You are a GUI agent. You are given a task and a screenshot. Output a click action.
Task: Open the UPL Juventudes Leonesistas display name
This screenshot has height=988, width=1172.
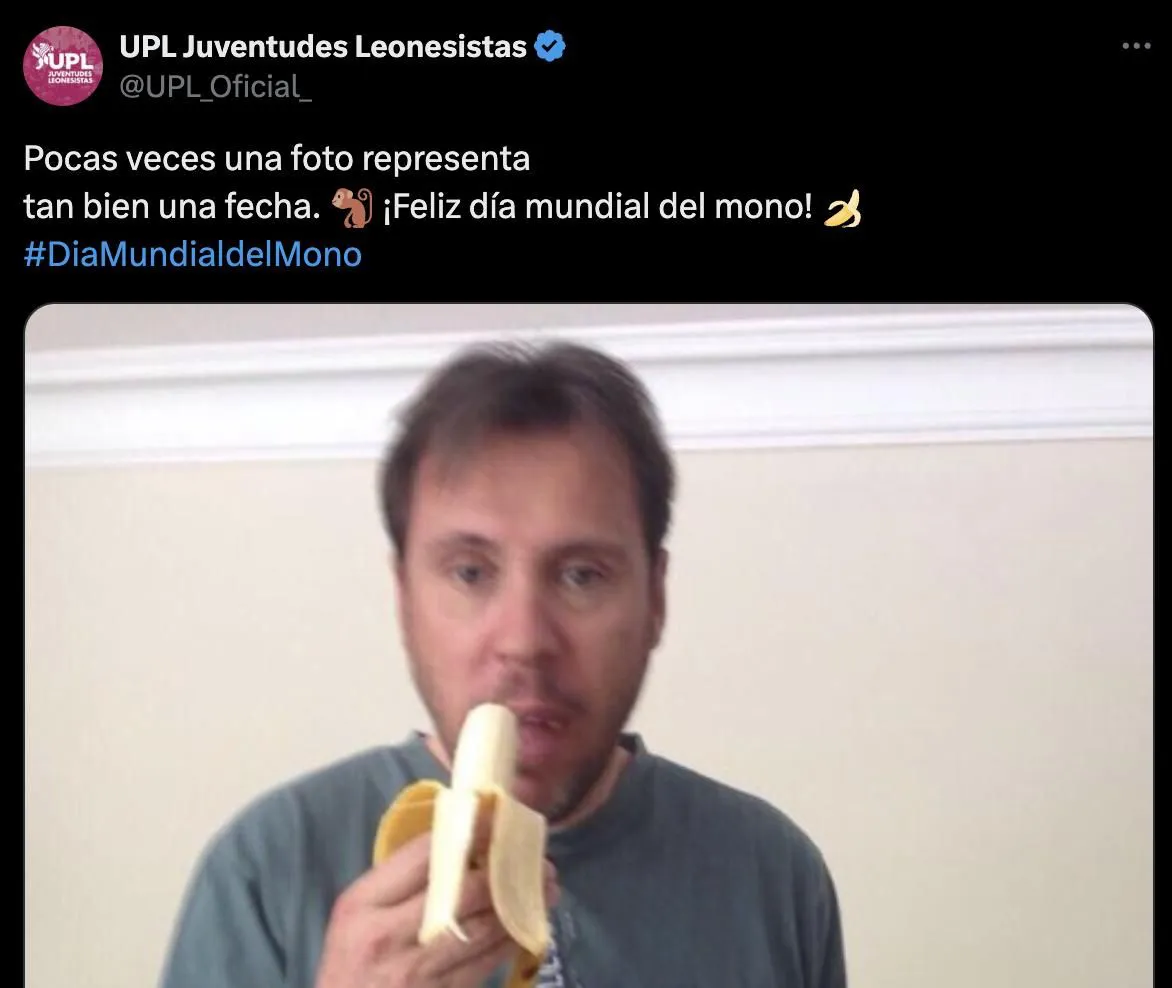coord(323,46)
